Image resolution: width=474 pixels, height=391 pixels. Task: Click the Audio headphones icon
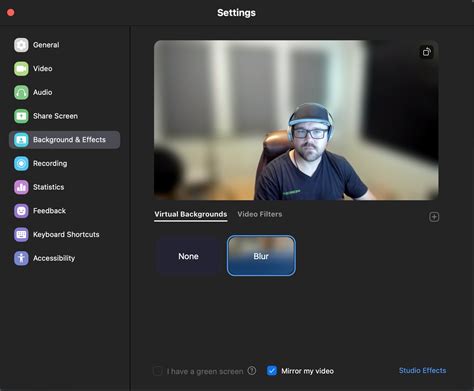(x=21, y=92)
